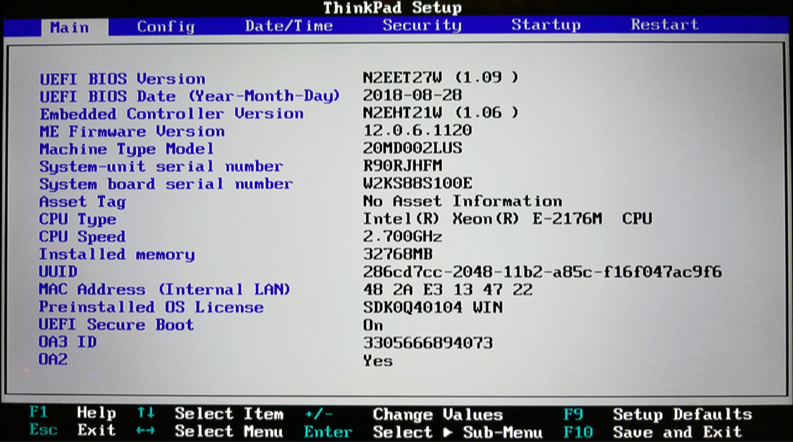Select the UEFI BIOS Version row

tap(122, 79)
